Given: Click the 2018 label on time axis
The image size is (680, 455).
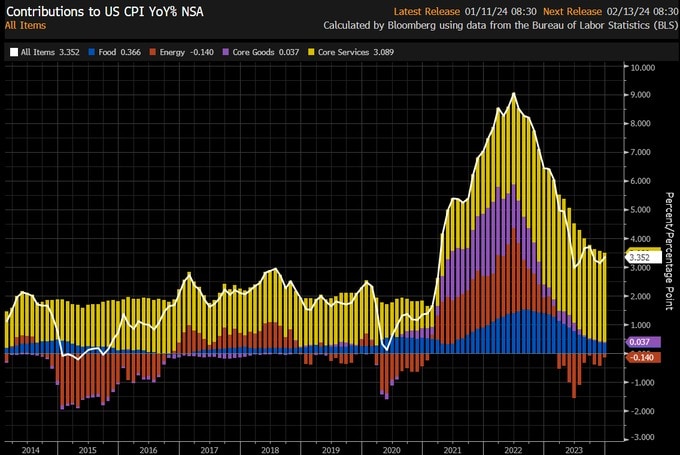Looking at the screenshot, I should [x=270, y=450].
